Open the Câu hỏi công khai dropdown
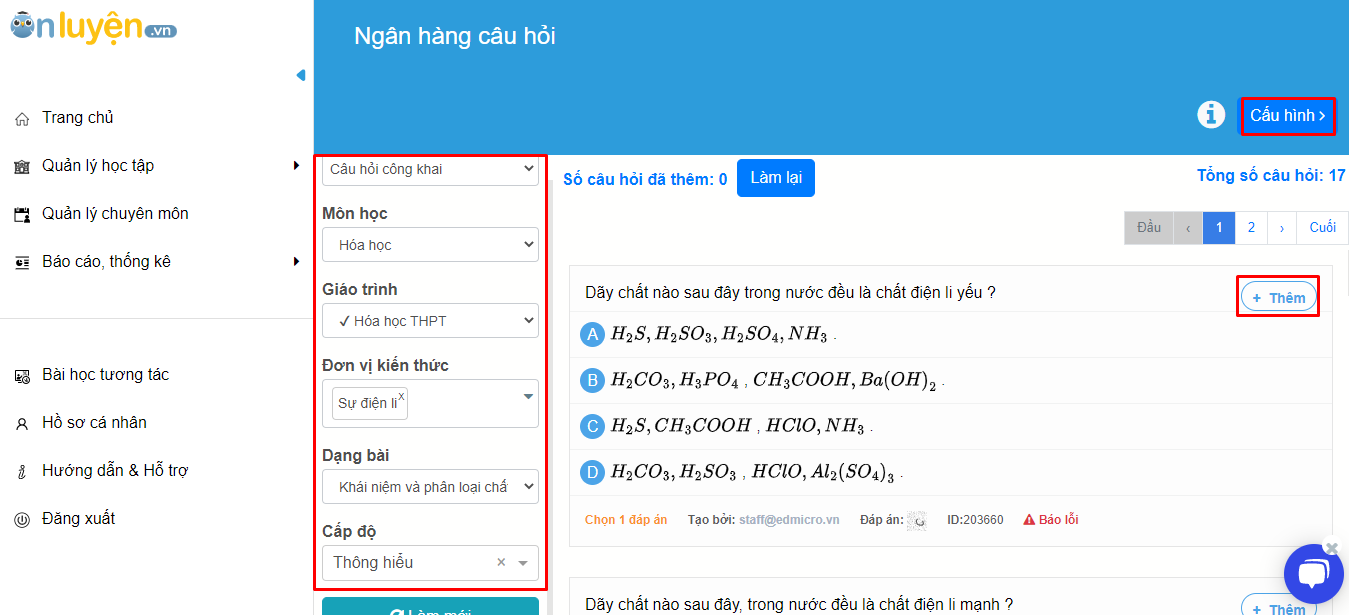The height and width of the screenshot is (615, 1349). pos(430,169)
